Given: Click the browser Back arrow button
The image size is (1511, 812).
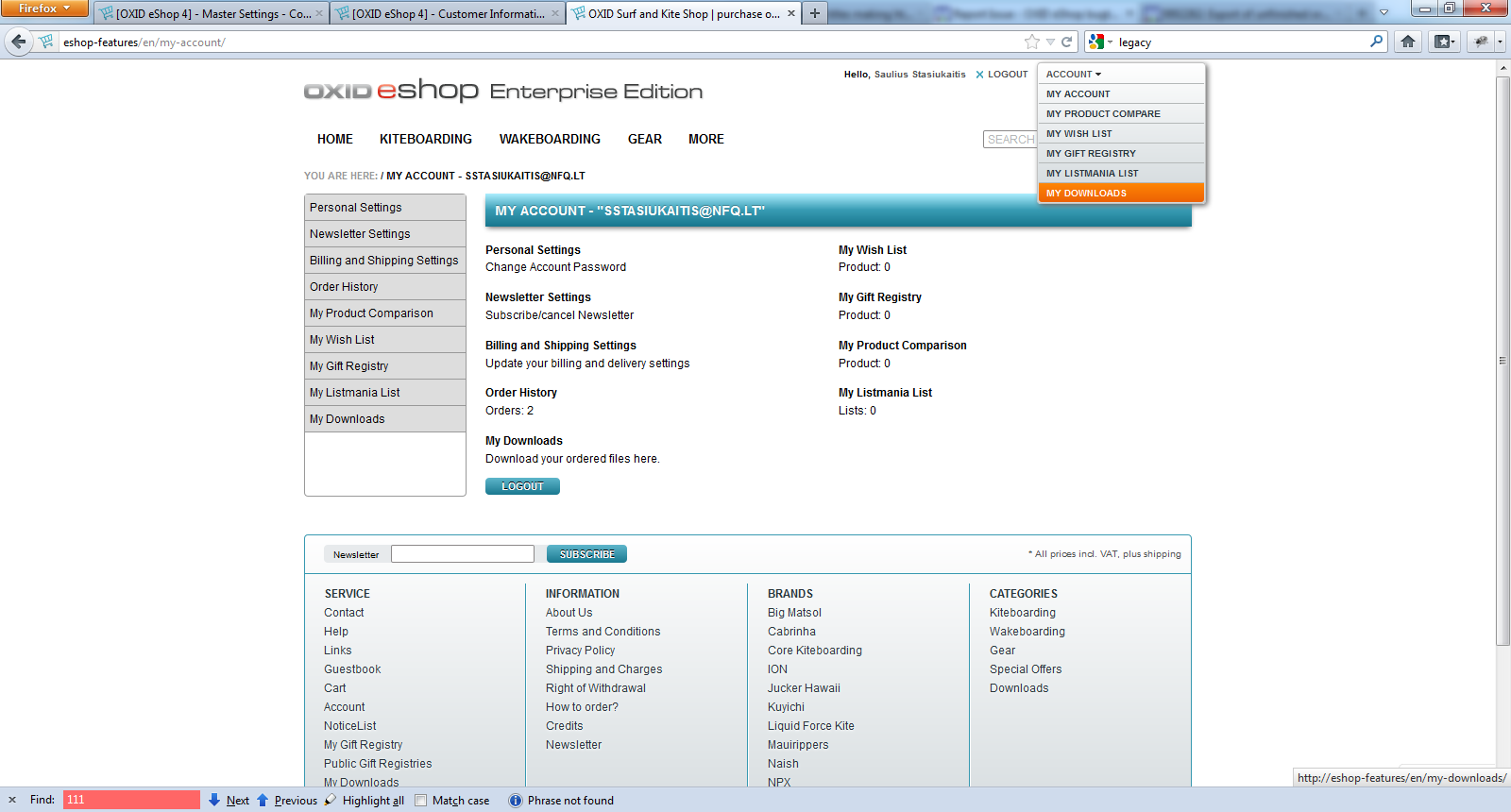Looking at the screenshot, I should coord(18,42).
